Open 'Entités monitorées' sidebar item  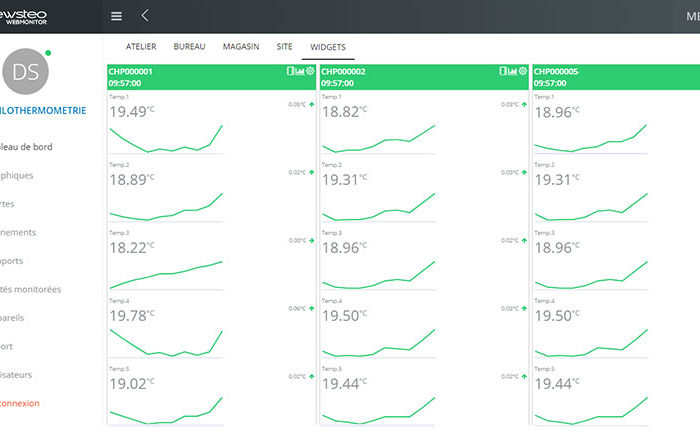30,290
